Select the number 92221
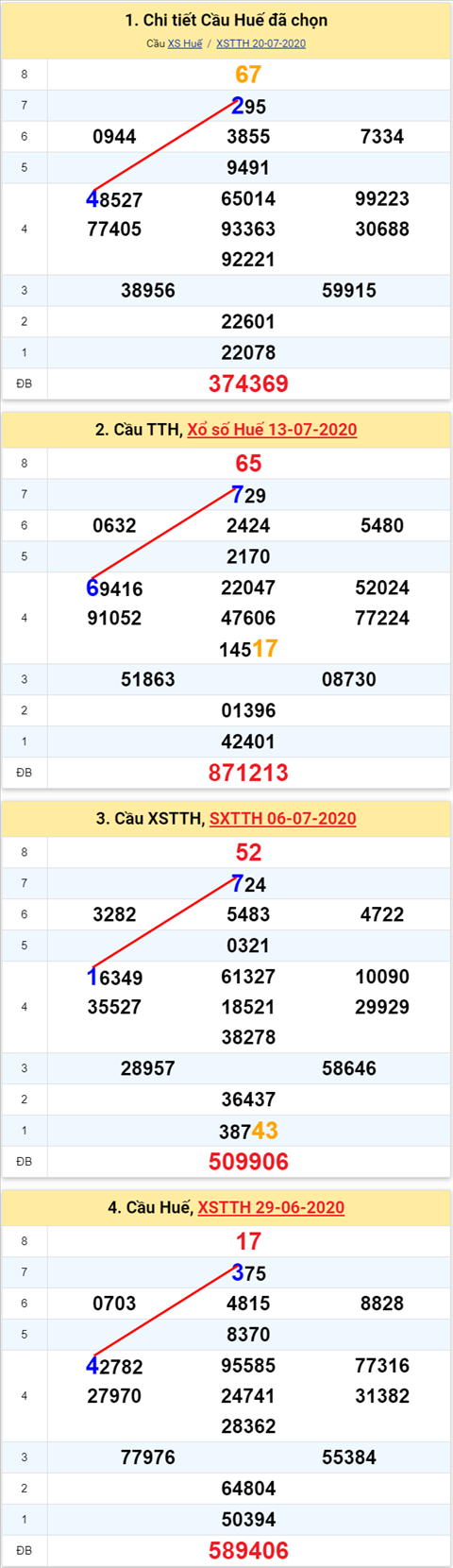Image resolution: width=453 pixels, height=1568 pixels. pos(248,260)
